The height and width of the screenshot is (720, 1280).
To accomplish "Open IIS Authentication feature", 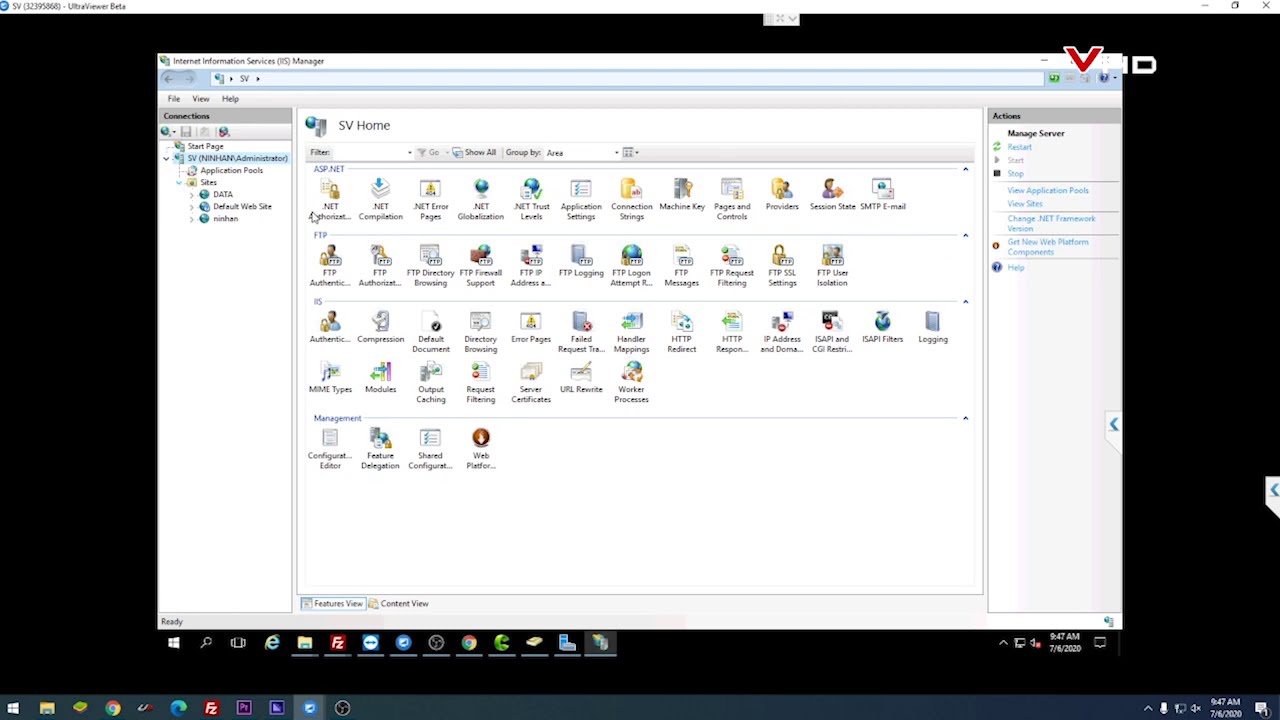I will 330,328.
